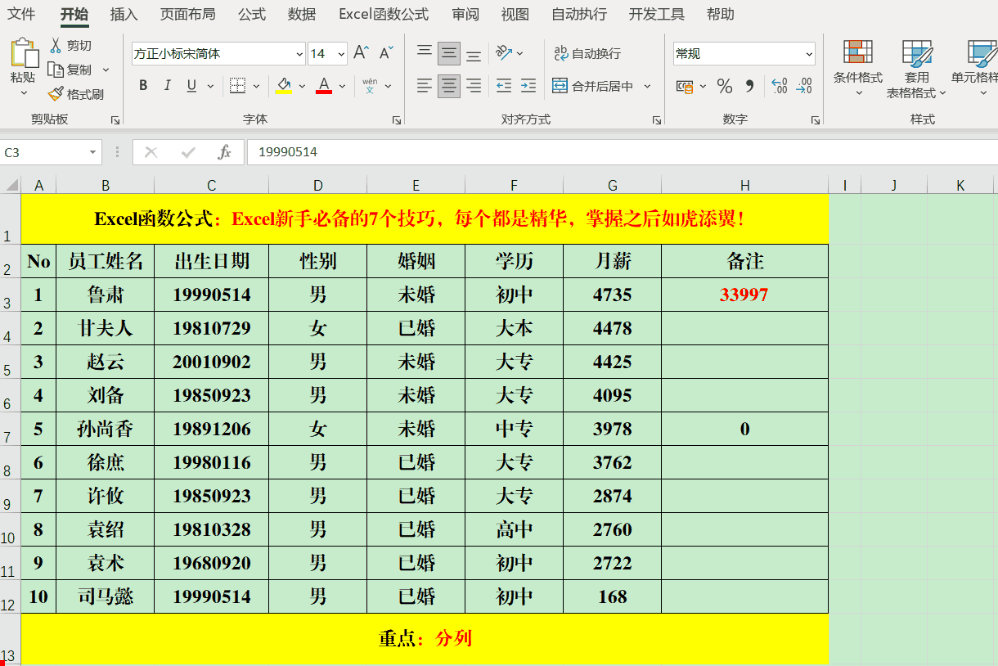Image resolution: width=998 pixels, height=666 pixels.
Task: Click the Increase Indent icon
Action: pyautogui.click(x=528, y=86)
